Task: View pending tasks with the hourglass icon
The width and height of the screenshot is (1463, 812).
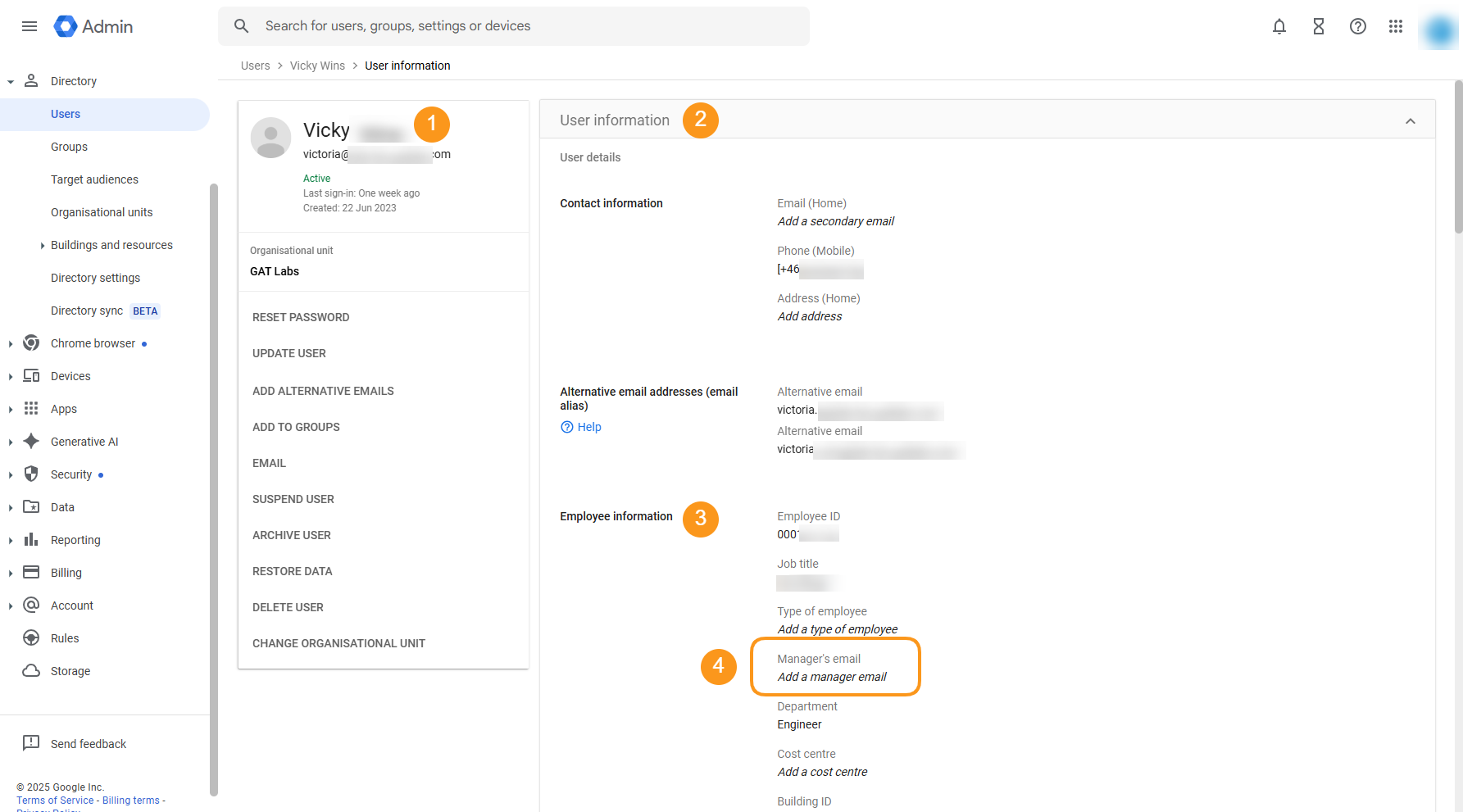Action: [1319, 26]
